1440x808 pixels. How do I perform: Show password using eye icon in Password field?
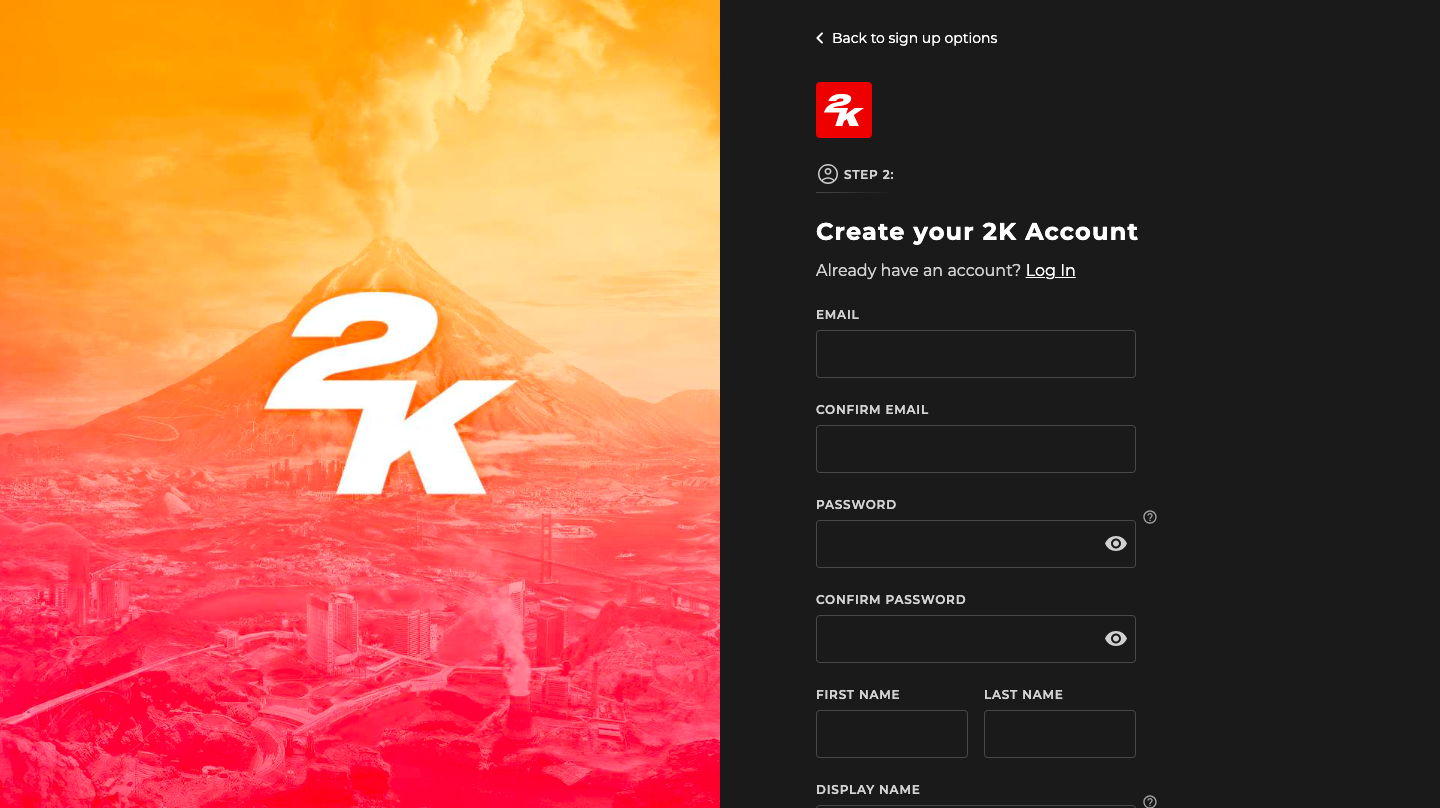click(1116, 544)
